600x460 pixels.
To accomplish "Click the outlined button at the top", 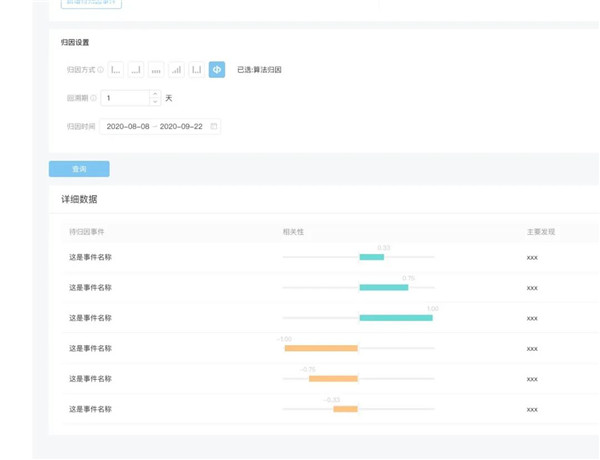I will (91, 3).
